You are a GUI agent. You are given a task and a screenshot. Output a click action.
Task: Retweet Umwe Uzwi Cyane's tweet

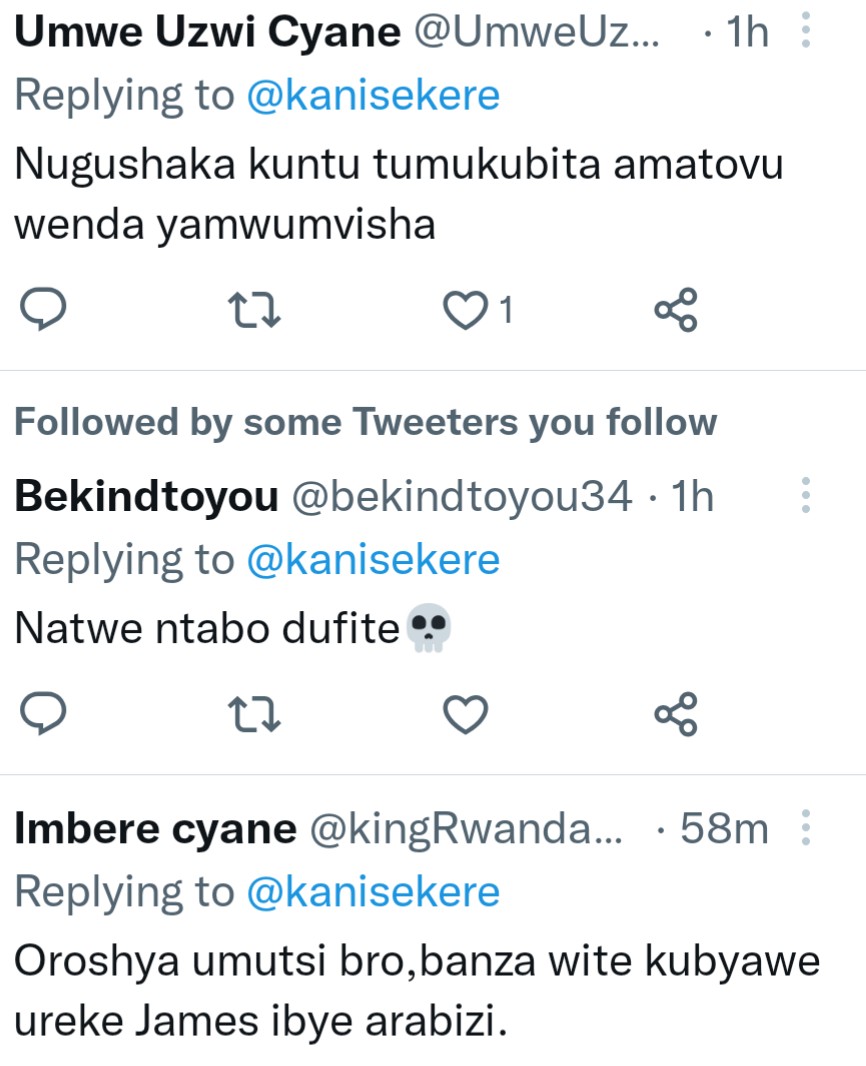click(254, 311)
